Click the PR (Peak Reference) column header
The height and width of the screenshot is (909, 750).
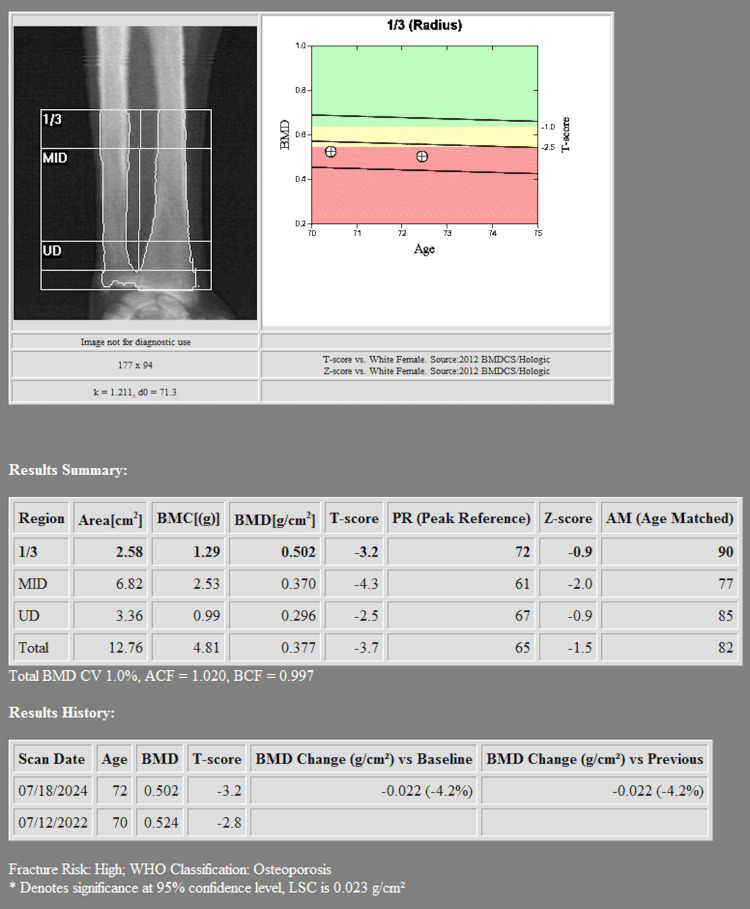click(x=461, y=518)
